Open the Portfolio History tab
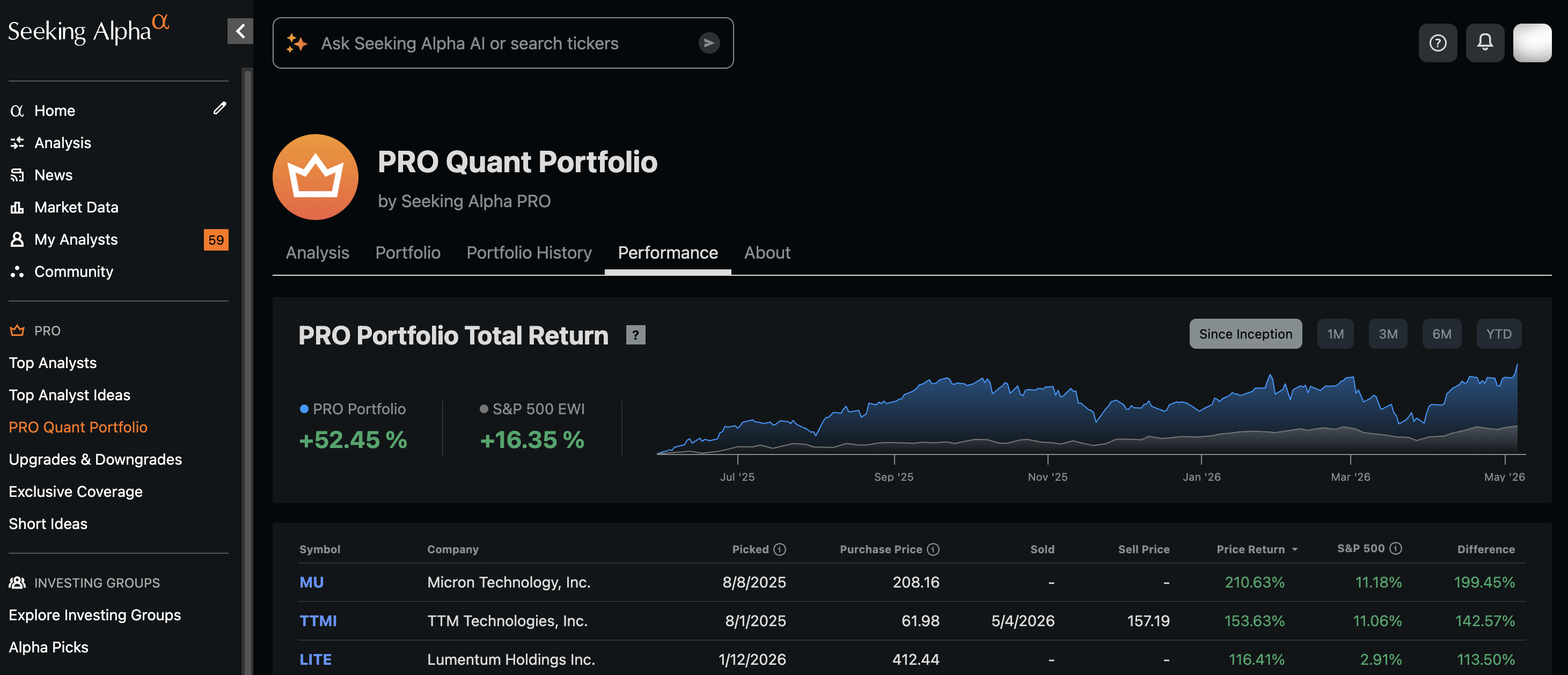1568x675 pixels. tap(529, 253)
